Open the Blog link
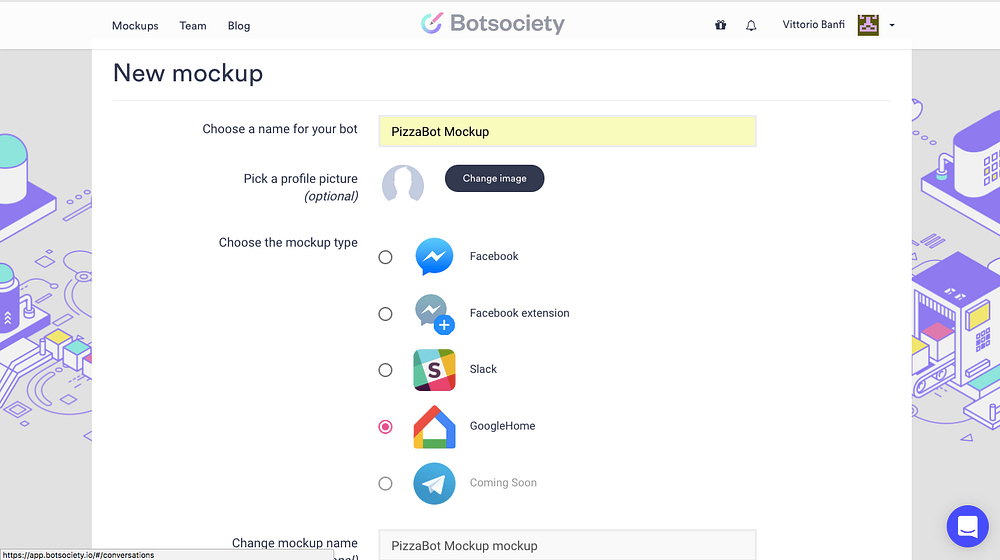This screenshot has height=560, width=1000. coord(239,26)
